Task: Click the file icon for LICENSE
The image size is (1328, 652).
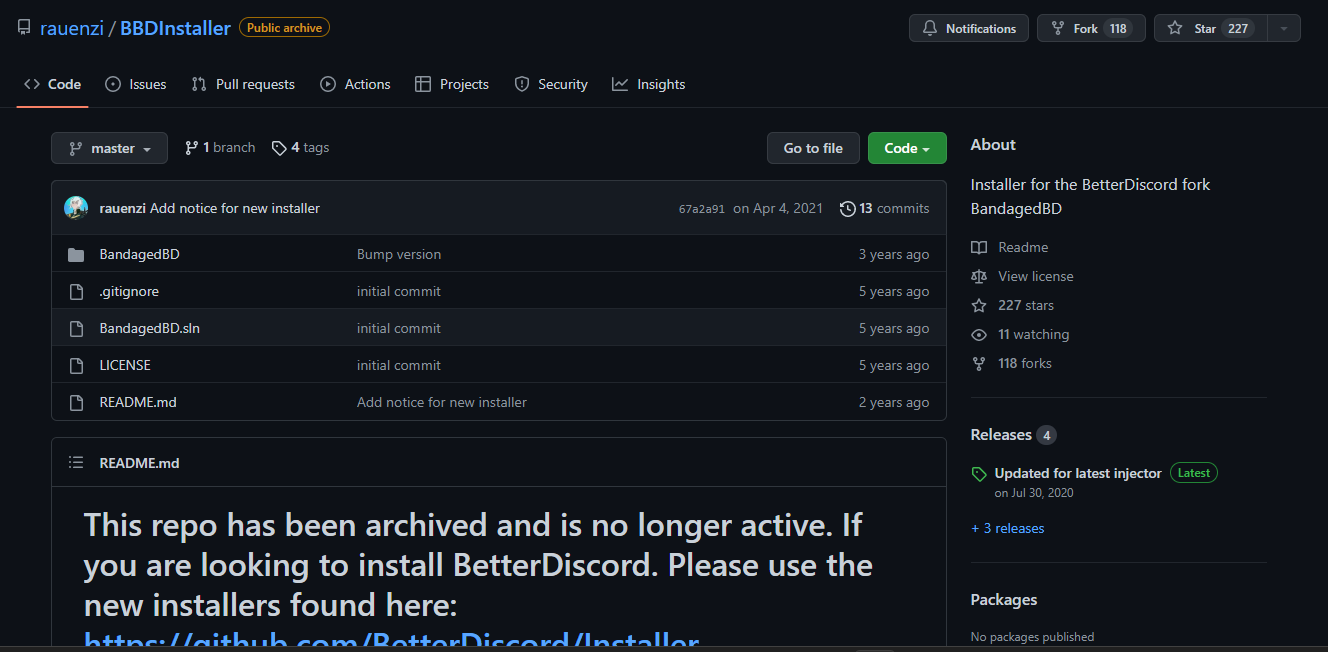Action: 76,366
